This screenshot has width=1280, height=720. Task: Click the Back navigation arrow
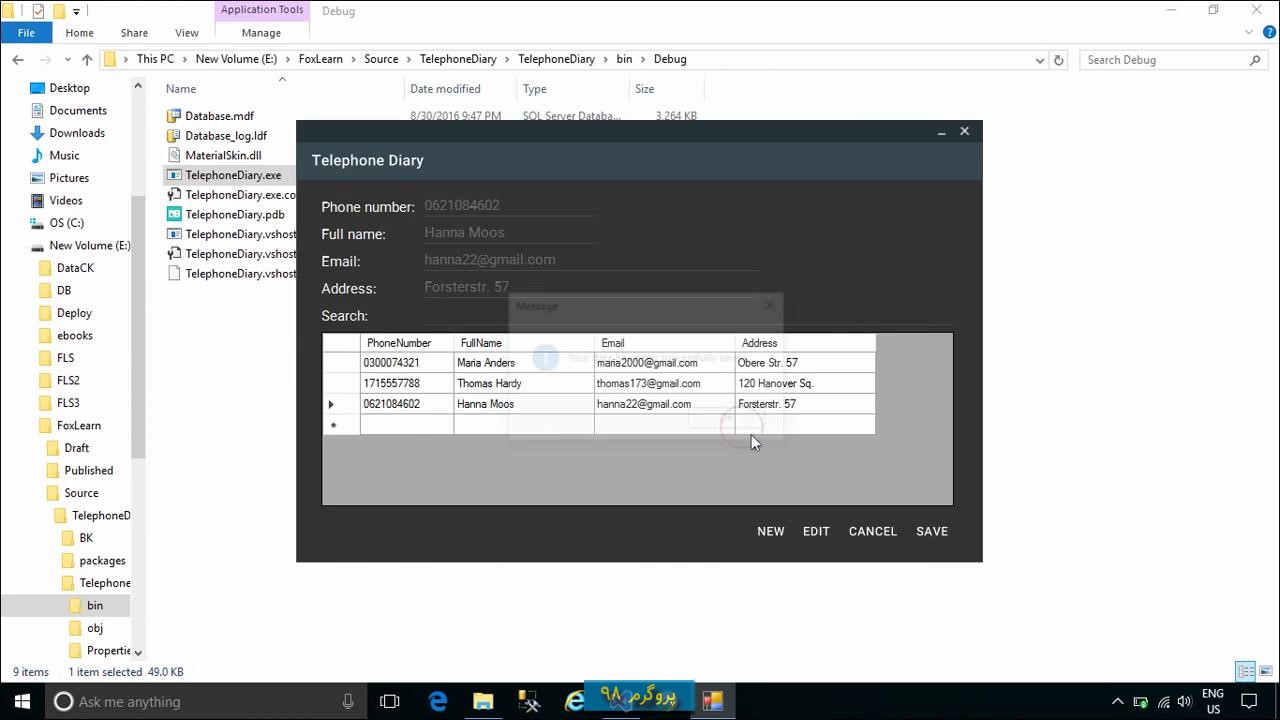point(17,59)
